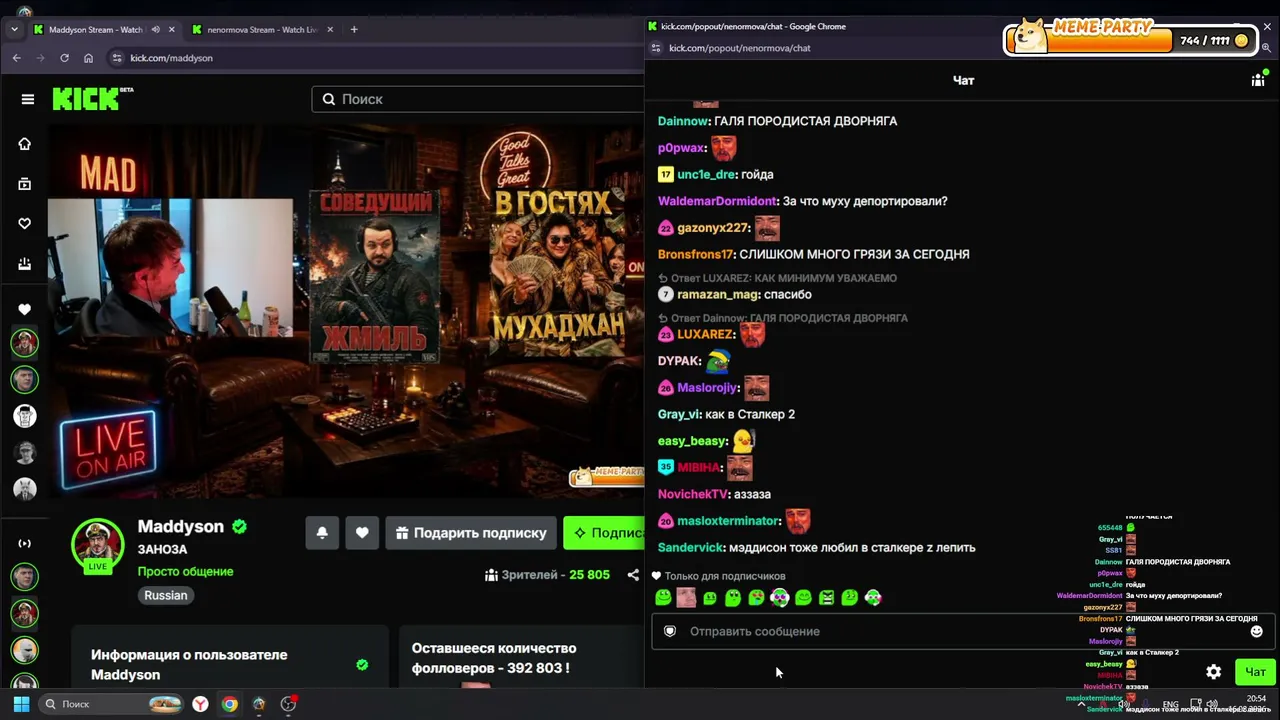Screen dimensions: 1280x720
Task: Turn on notifications with the bell button
Action: point(322,533)
